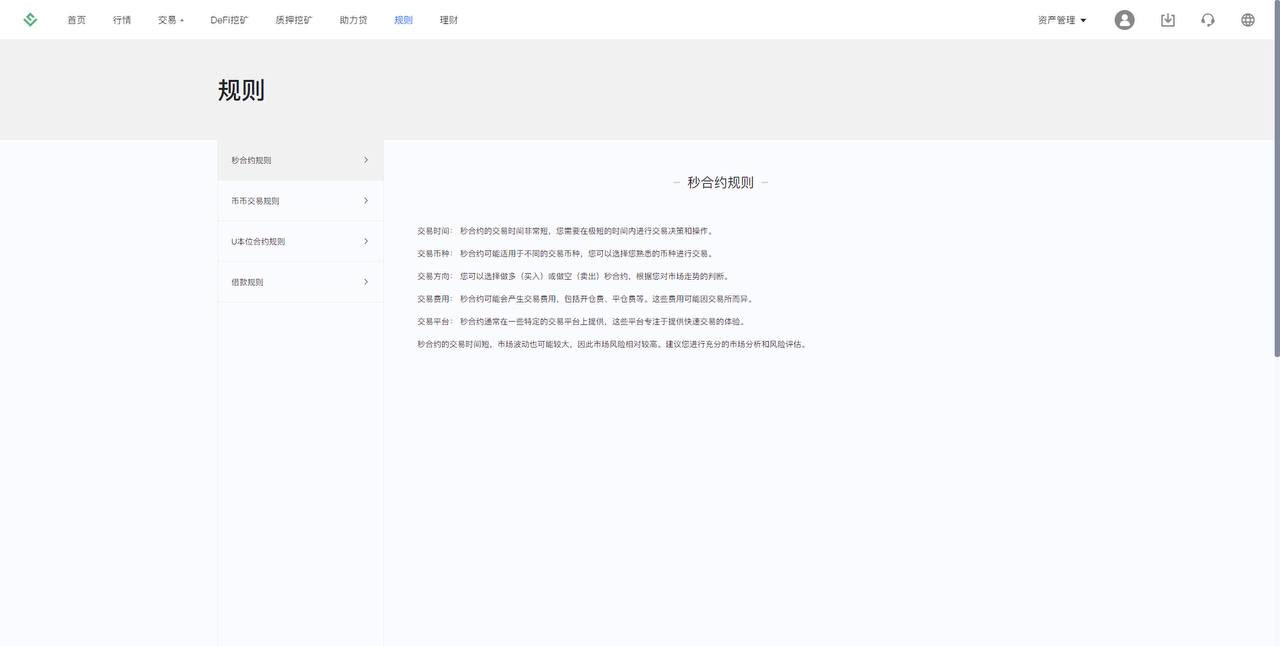Go to the 理财 page
Screen dimensions: 1280x646
coord(449,20)
